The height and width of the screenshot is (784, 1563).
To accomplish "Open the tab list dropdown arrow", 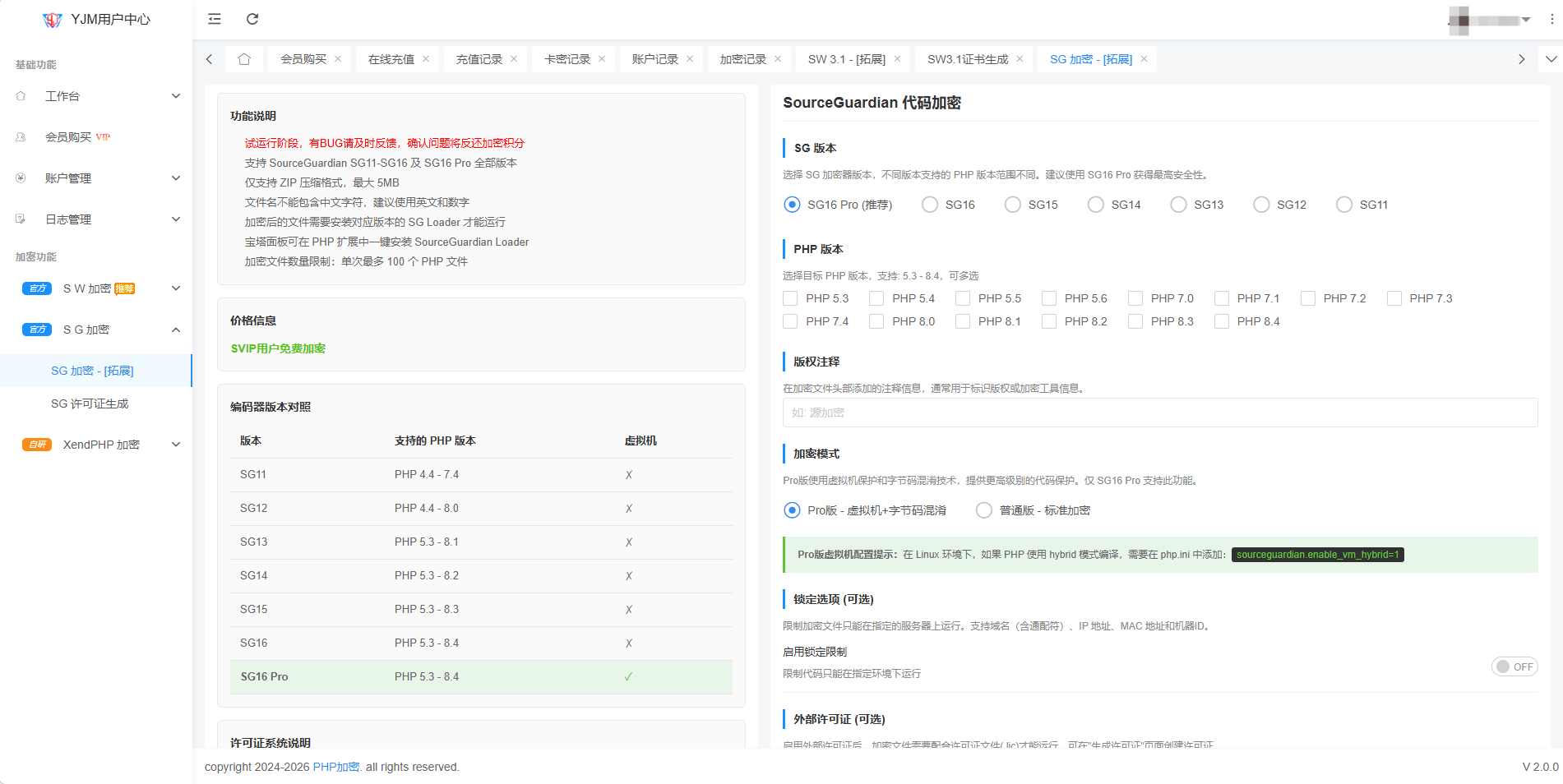I will 1551,59.
